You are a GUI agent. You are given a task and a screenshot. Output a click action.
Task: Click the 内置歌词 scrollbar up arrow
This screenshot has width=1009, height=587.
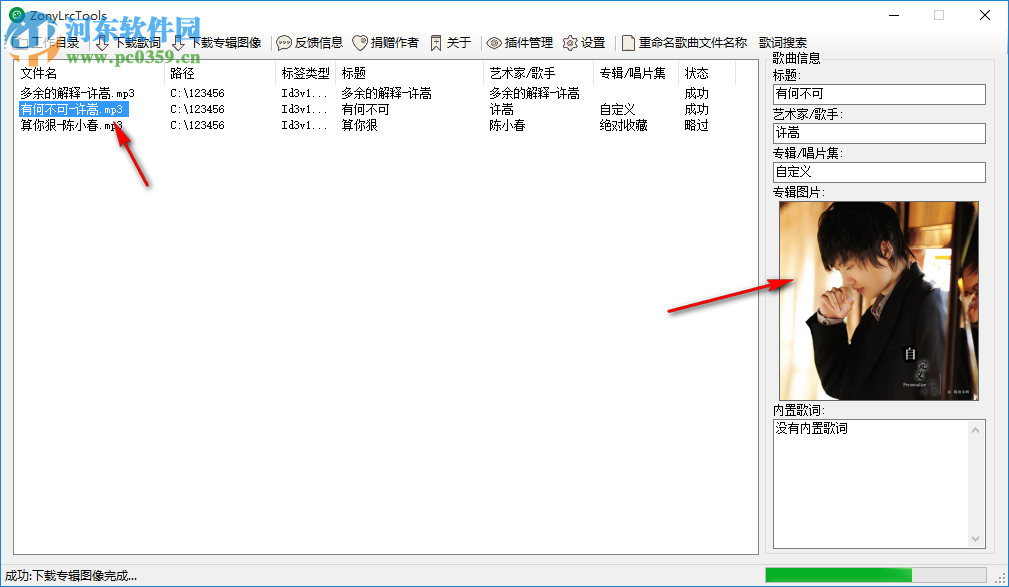coord(976,428)
